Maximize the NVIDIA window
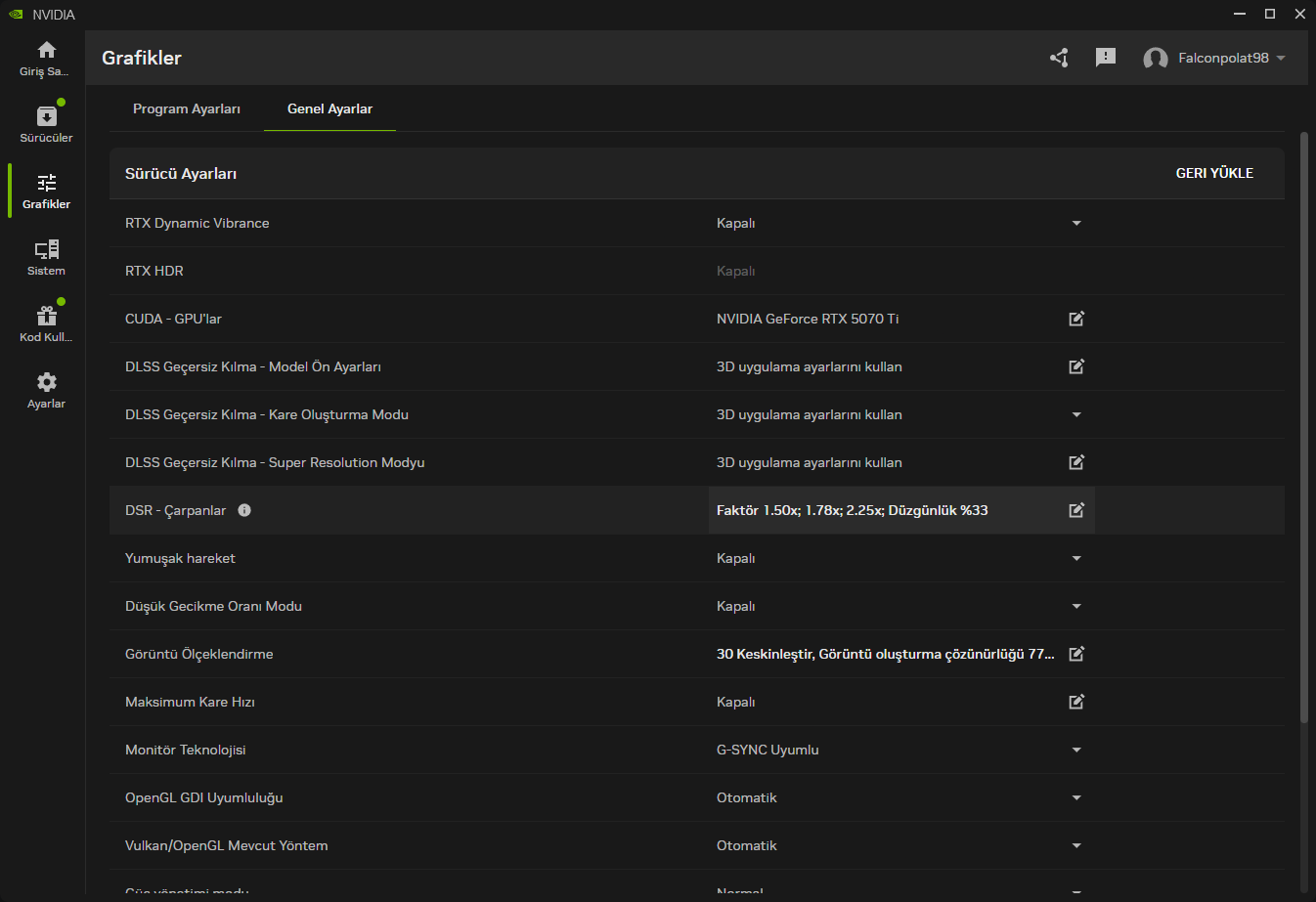 (1270, 14)
